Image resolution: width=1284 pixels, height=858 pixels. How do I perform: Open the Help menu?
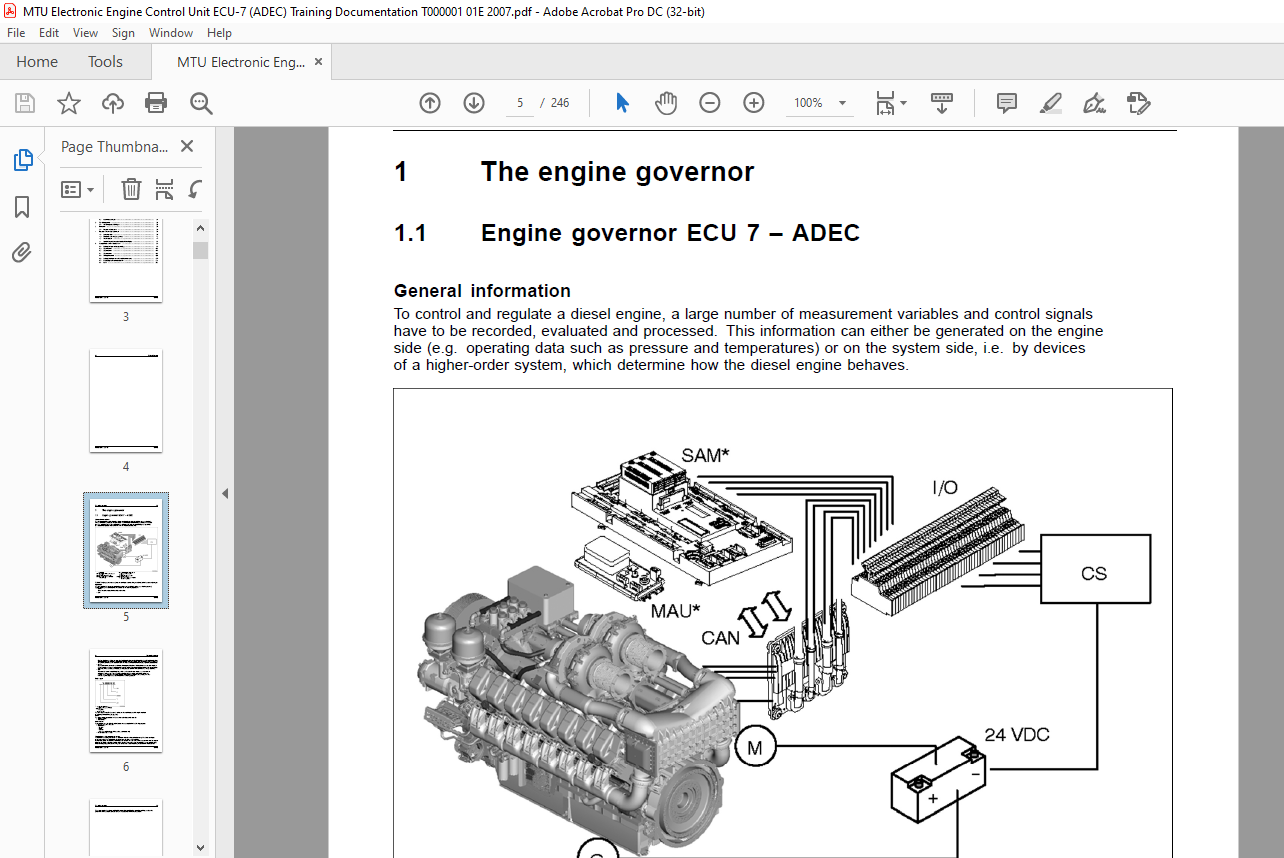click(x=219, y=33)
